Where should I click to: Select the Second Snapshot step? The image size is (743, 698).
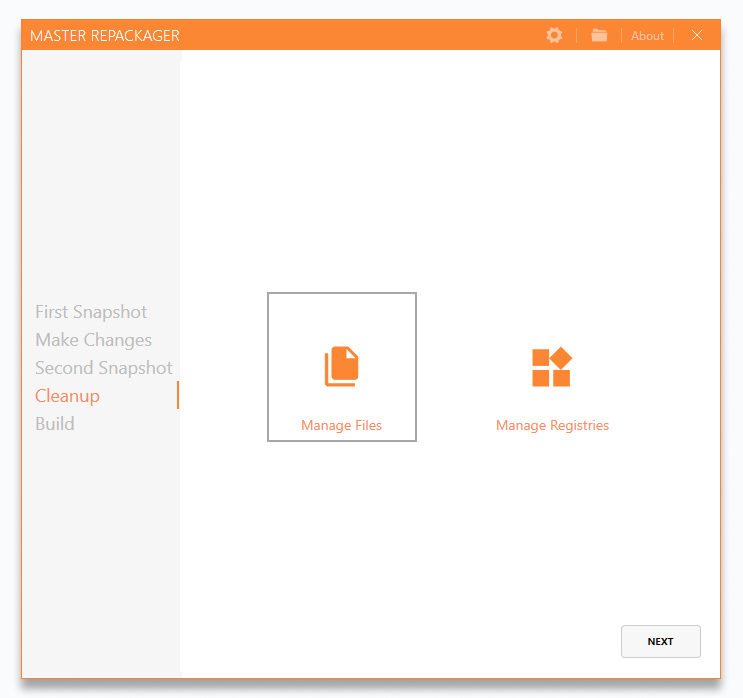[104, 368]
